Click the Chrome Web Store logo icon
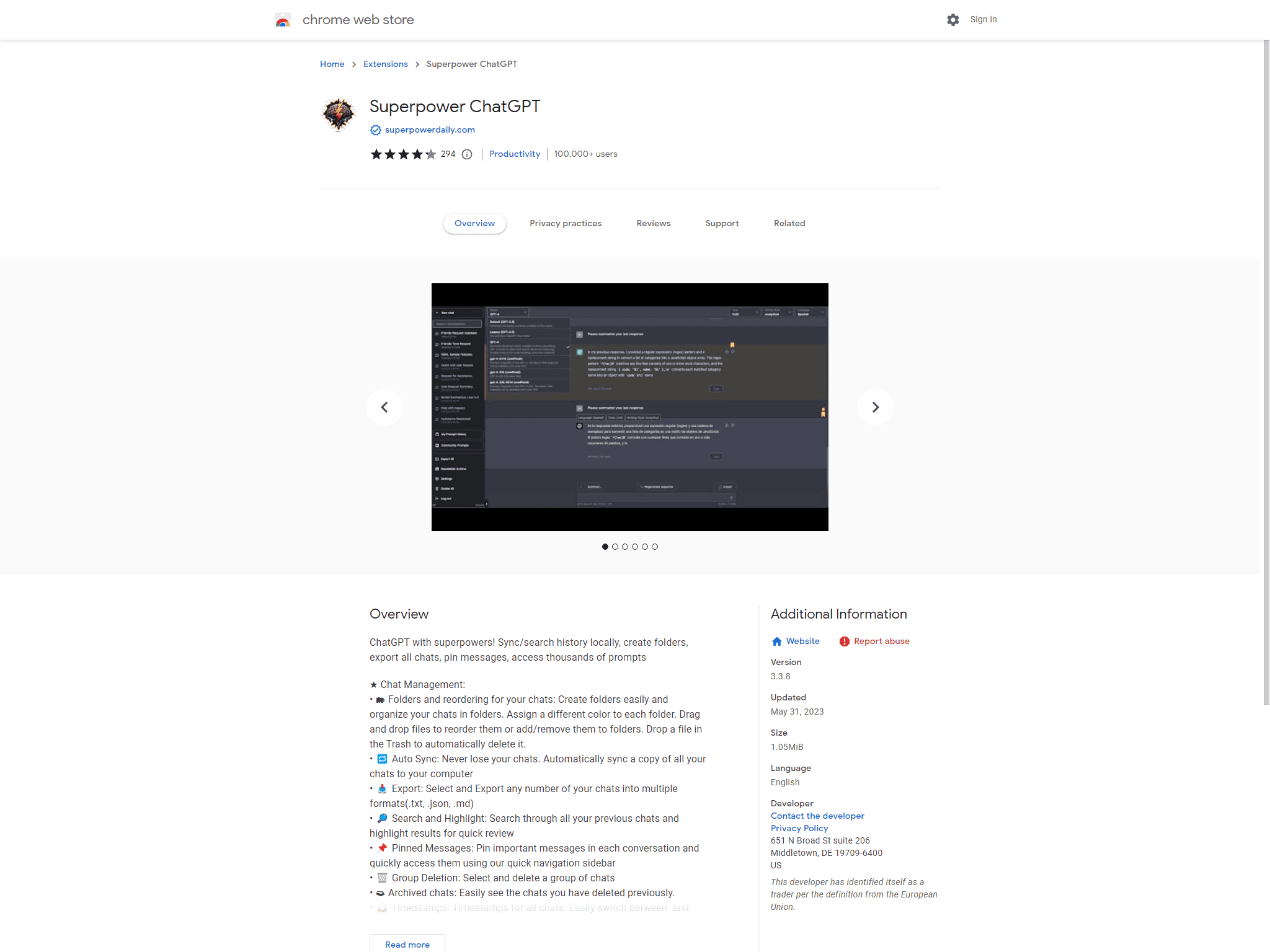This screenshot has width=1270, height=952. [x=283, y=20]
